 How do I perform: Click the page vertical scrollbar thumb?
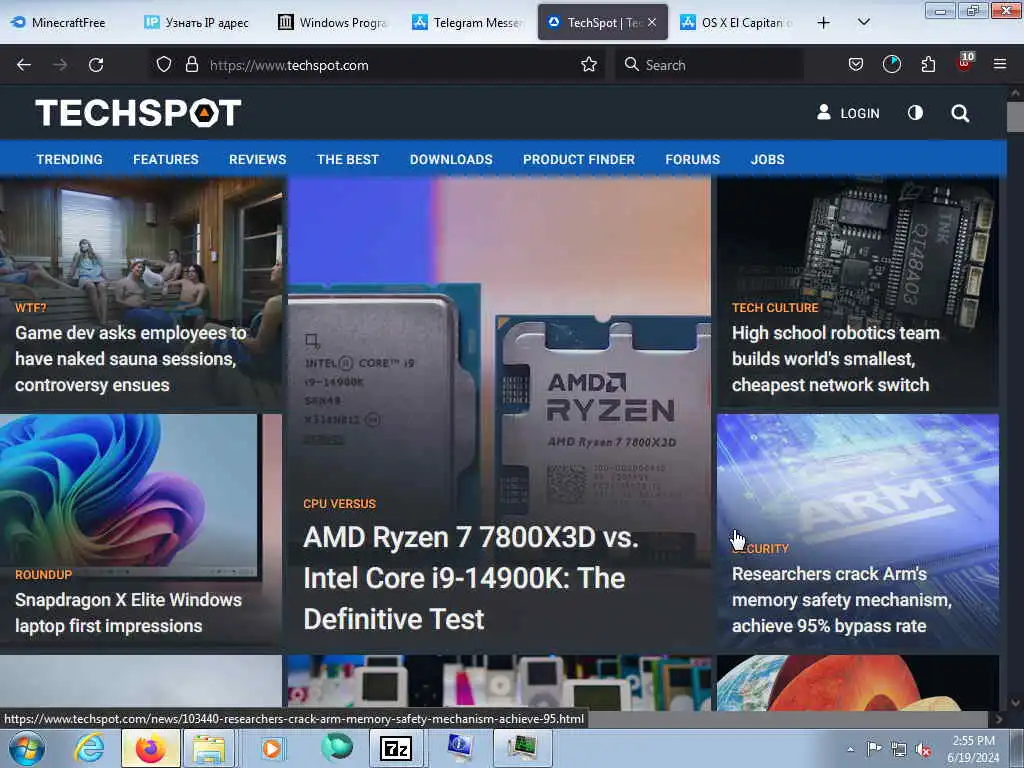1015,116
